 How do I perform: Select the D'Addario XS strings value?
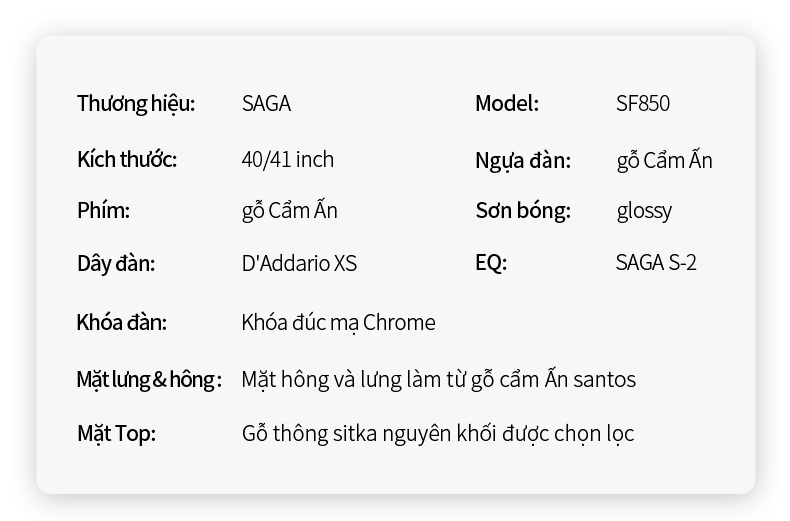click(299, 264)
